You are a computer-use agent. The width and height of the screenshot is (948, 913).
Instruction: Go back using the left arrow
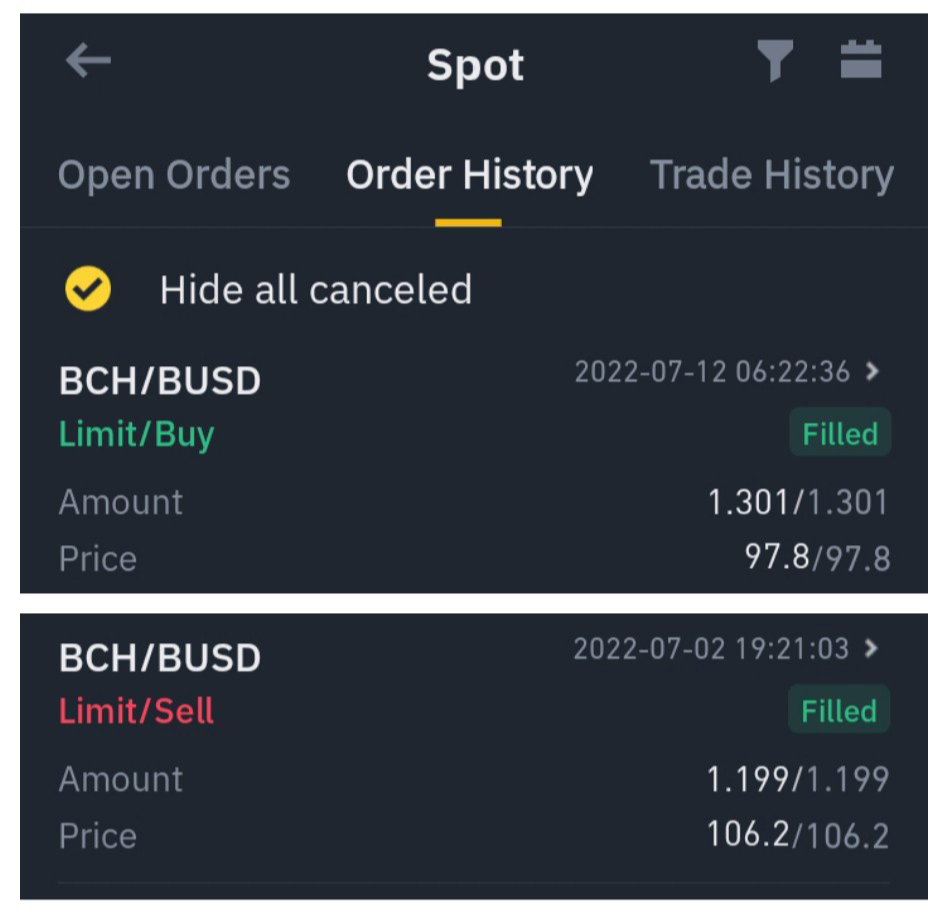click(x=88, y=60)
